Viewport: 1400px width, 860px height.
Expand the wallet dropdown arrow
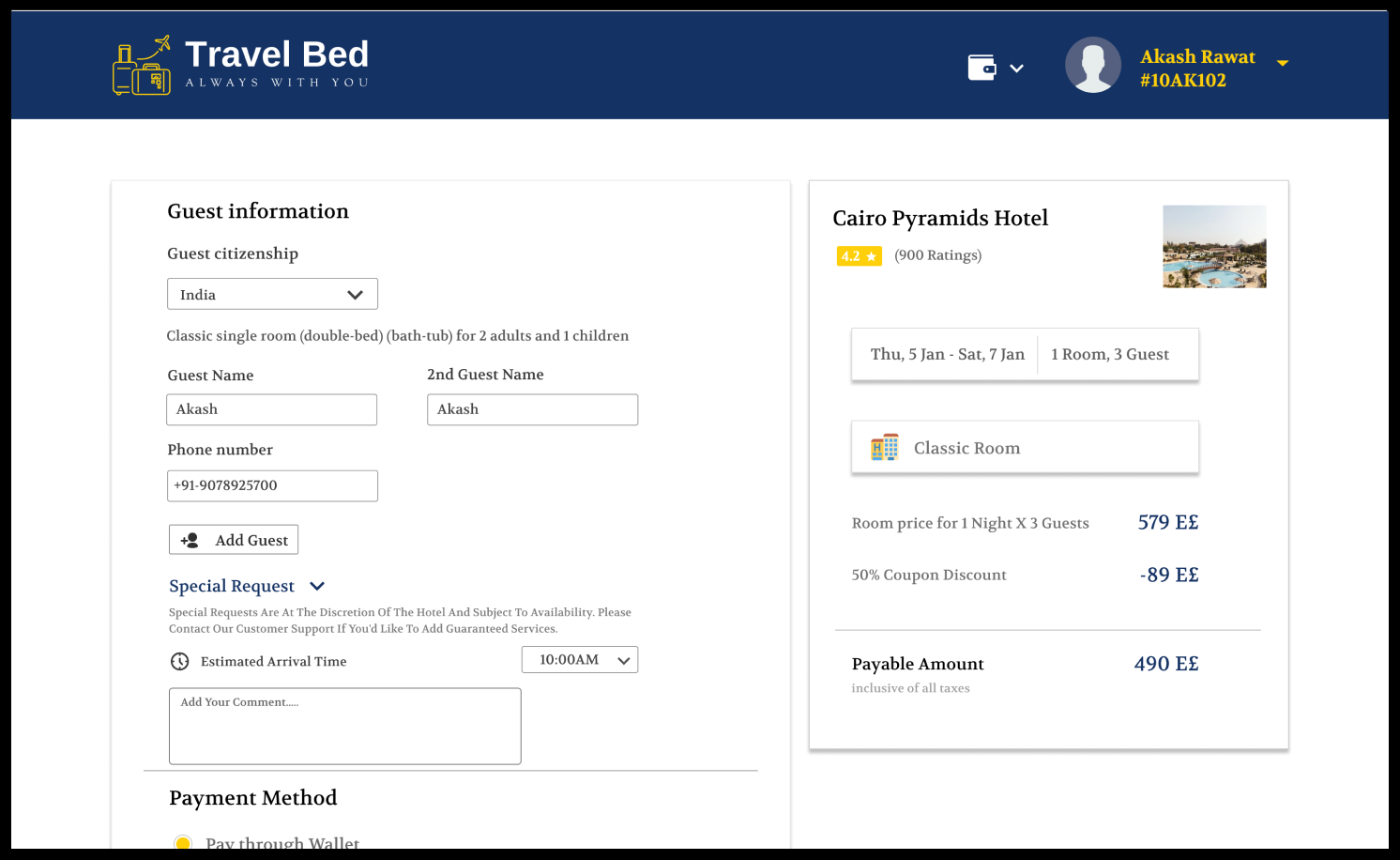[1016, 69]
